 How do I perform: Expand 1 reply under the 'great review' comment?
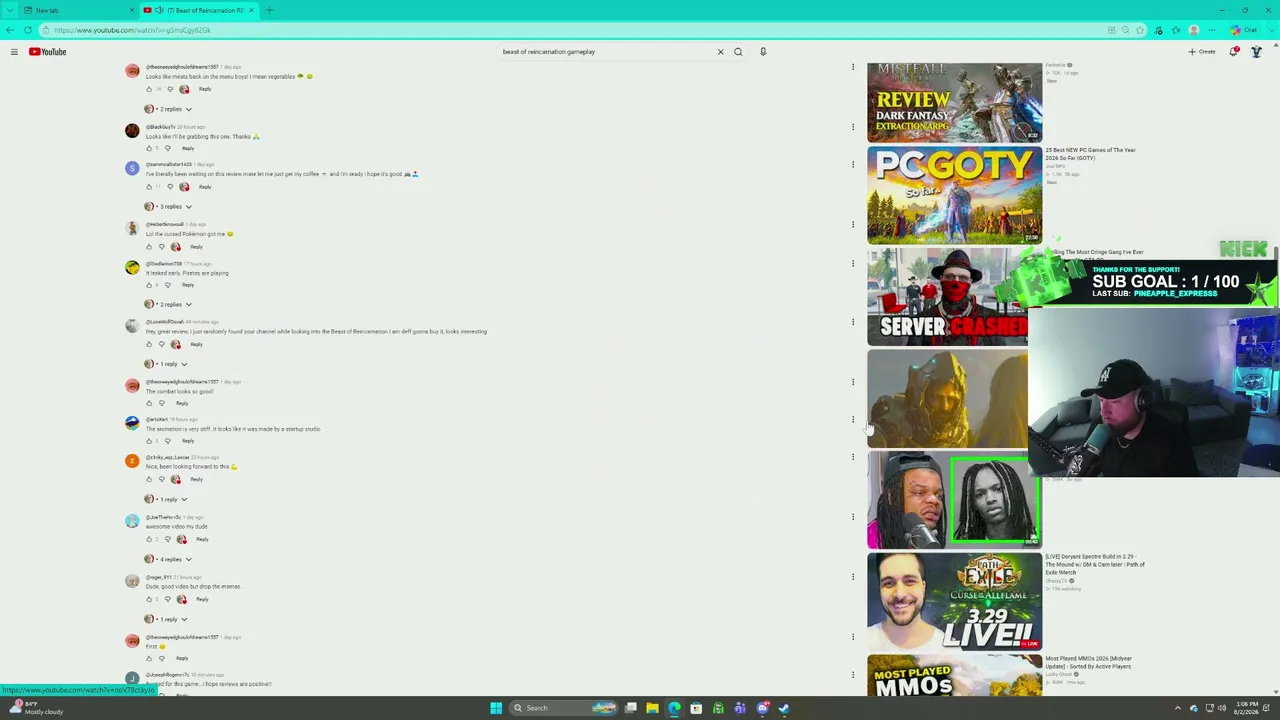pyautogui.click(x=167, y=364)
